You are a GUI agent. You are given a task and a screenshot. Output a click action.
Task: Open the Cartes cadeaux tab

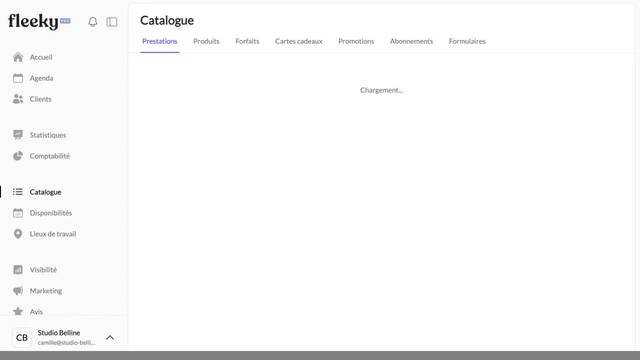point(298,41)
